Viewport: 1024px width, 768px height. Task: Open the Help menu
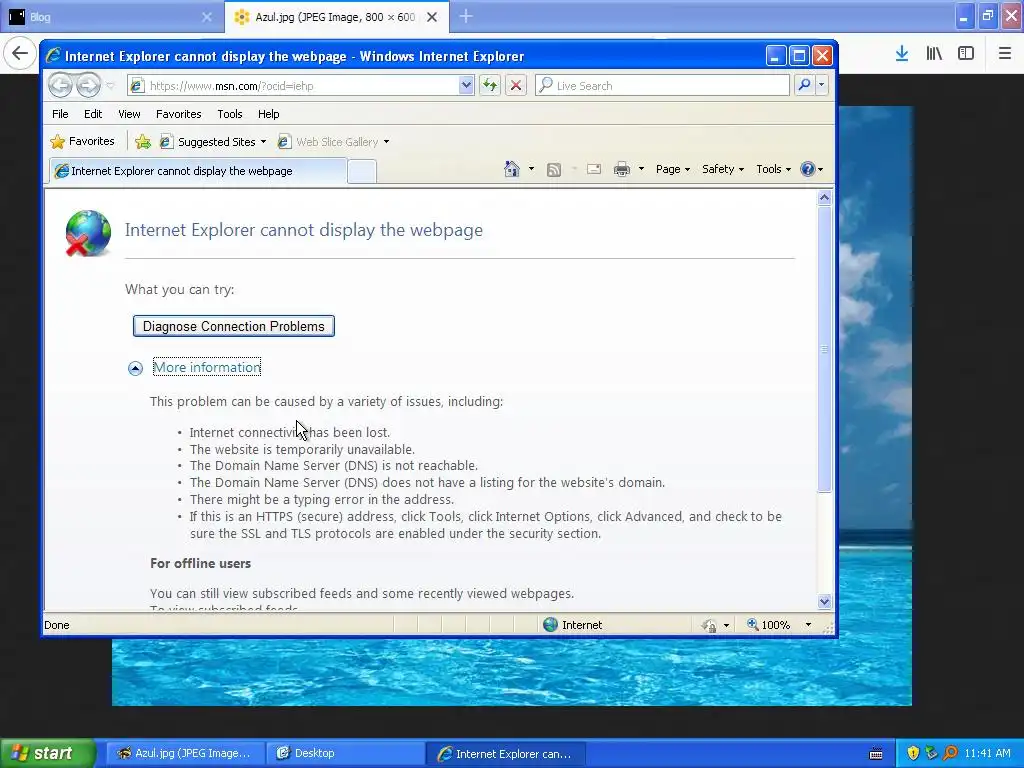coord(268,114)
